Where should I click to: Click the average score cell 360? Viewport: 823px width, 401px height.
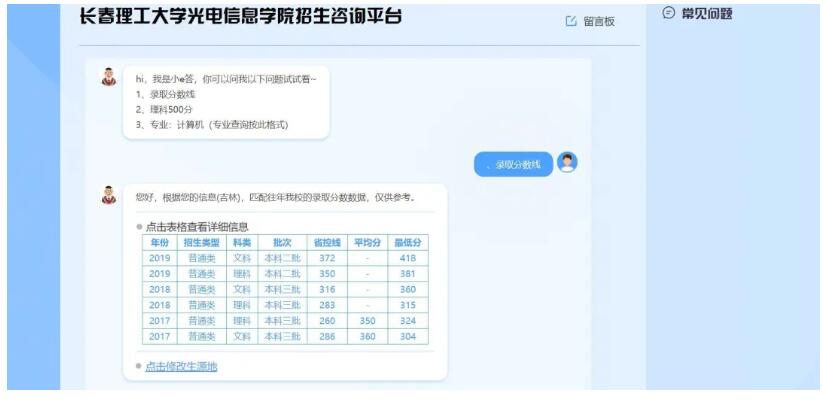[x=367, y=336]
